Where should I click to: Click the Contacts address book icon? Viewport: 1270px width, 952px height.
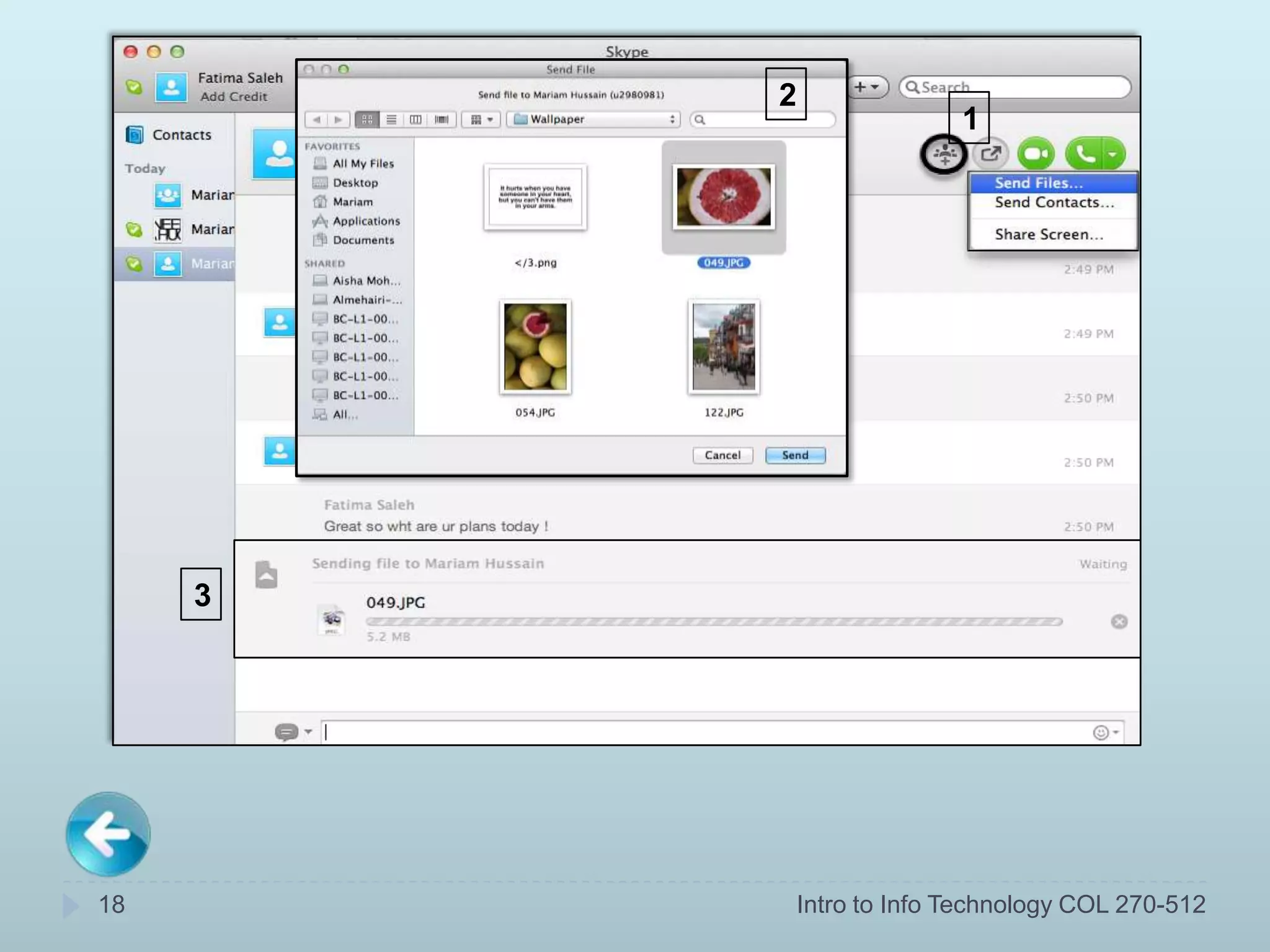click(134, 134)
